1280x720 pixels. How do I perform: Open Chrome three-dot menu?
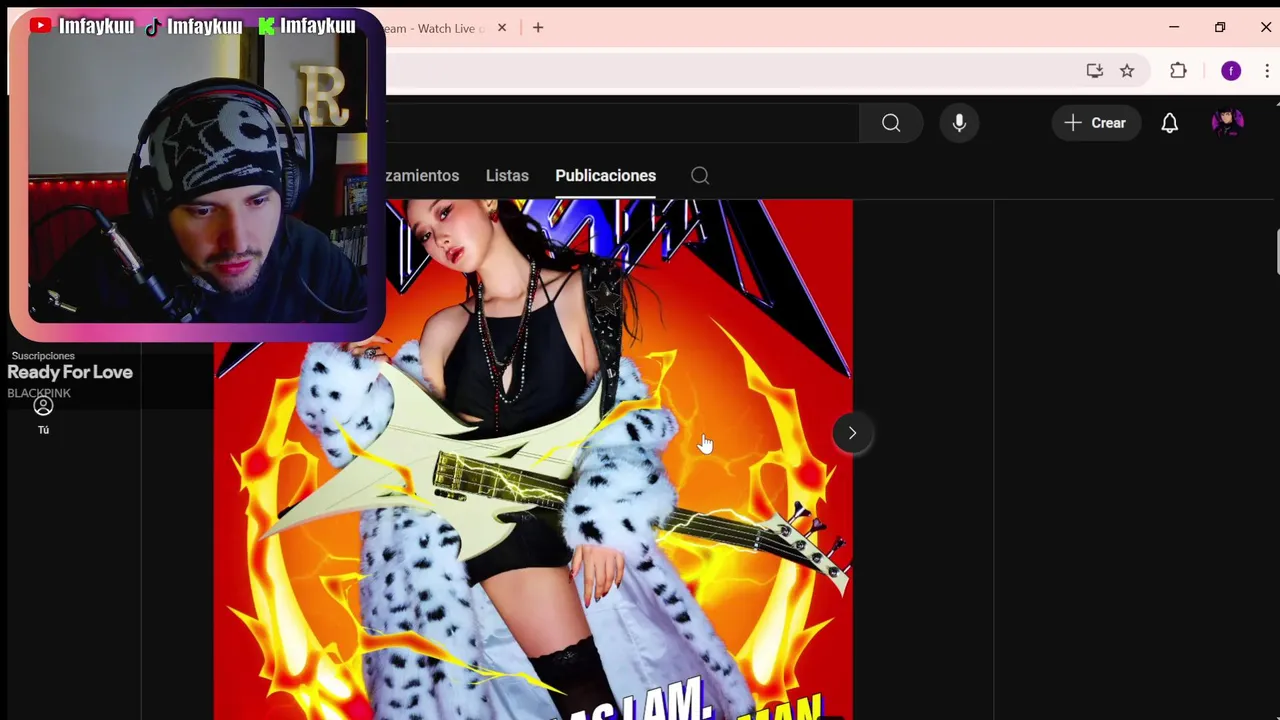point(1267,71)
